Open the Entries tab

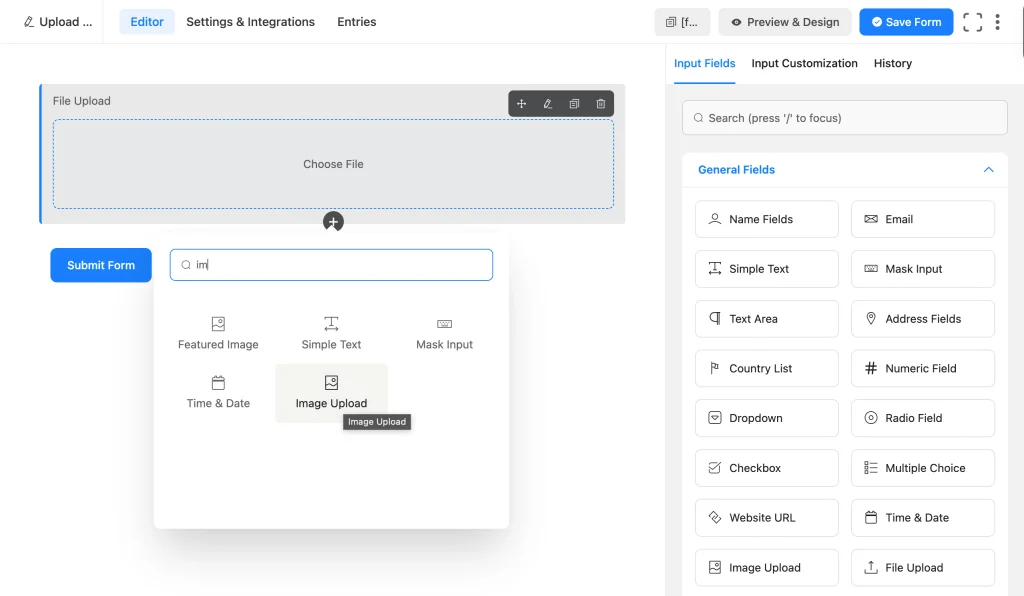tap(357, 22)
